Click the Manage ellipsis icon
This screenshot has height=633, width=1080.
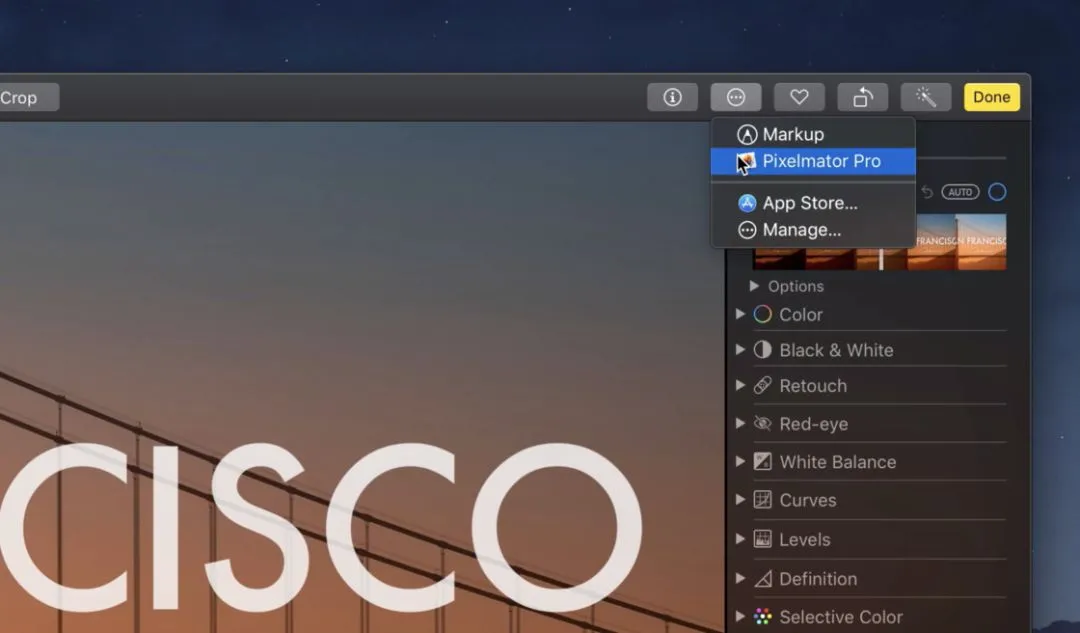point(747,230)
